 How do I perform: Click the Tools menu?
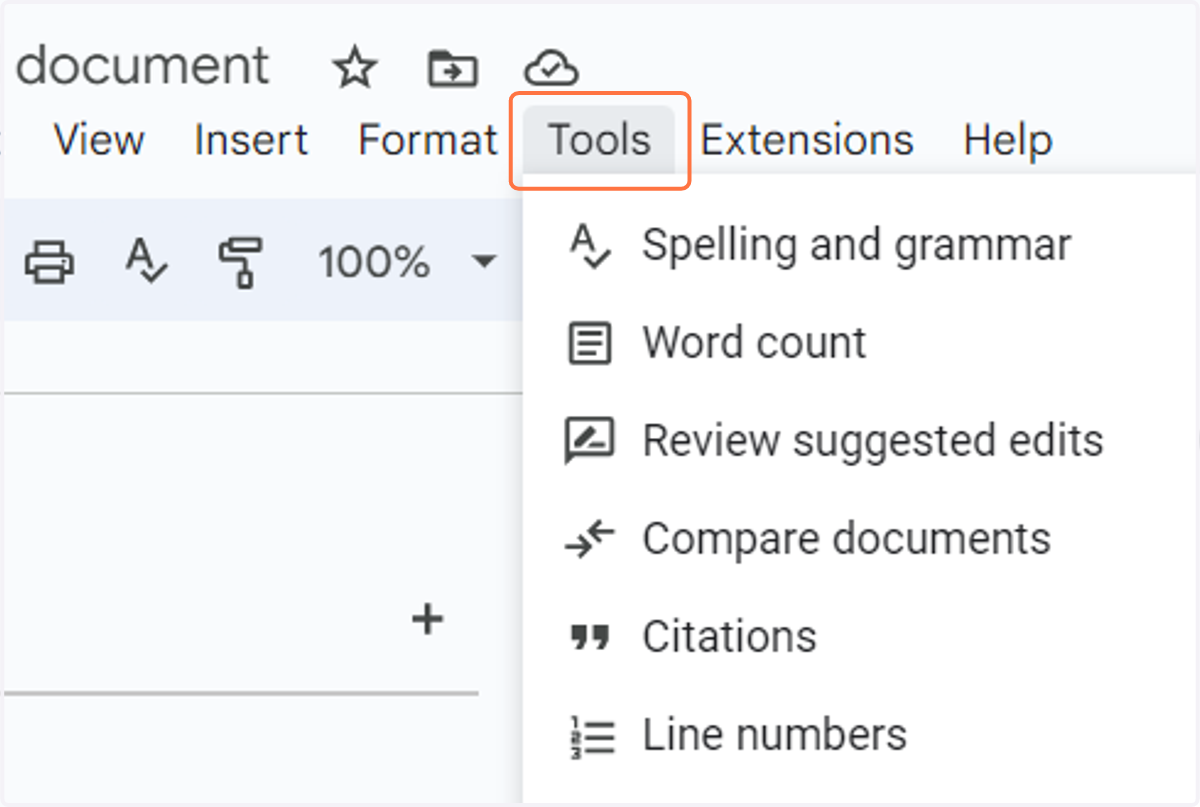(x=600, y=140)
